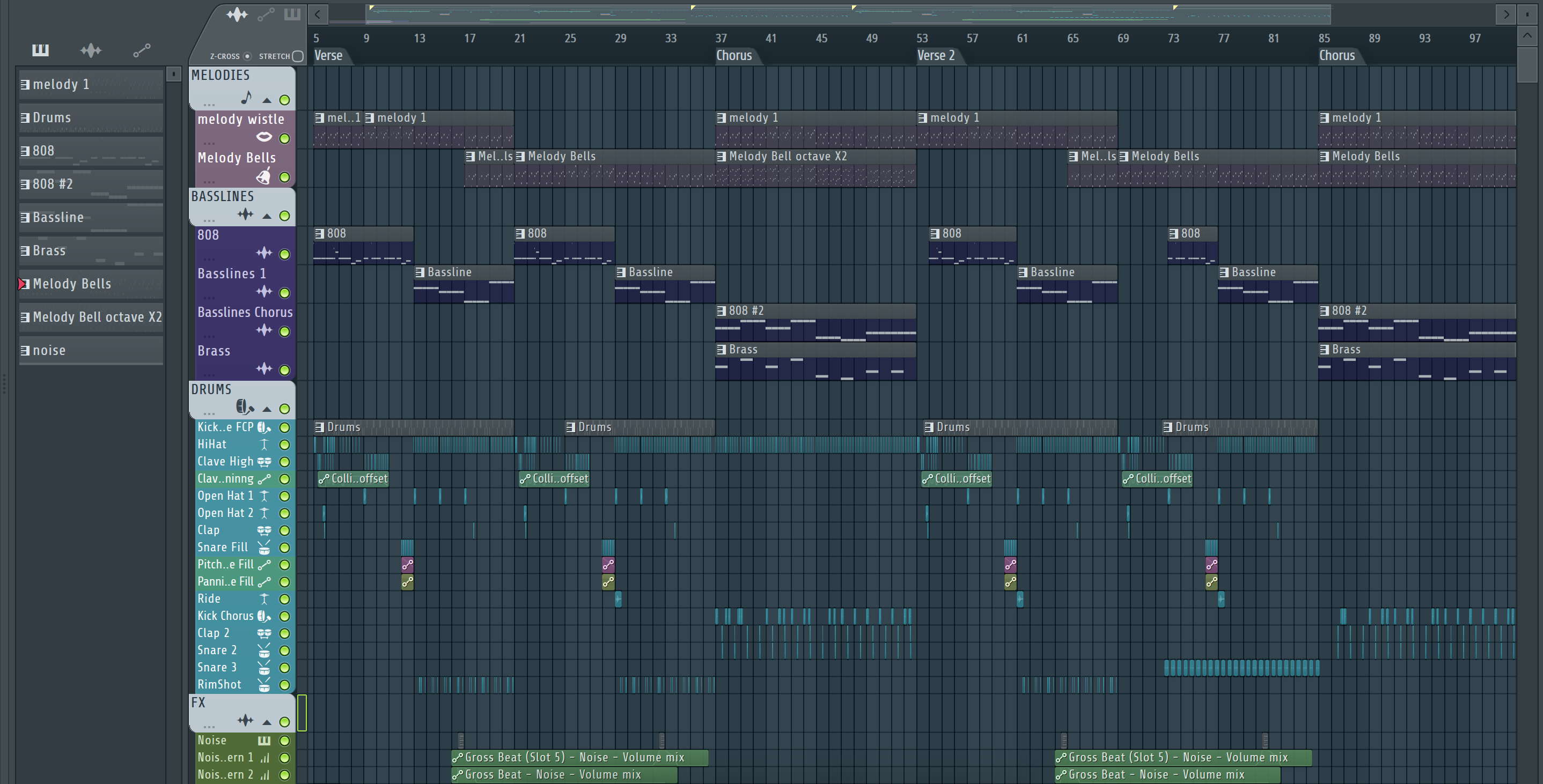This screenshot has width=1543, height=784.
Task: Click the waveform icon on Basslines 1 track
Action: [264, 292]
